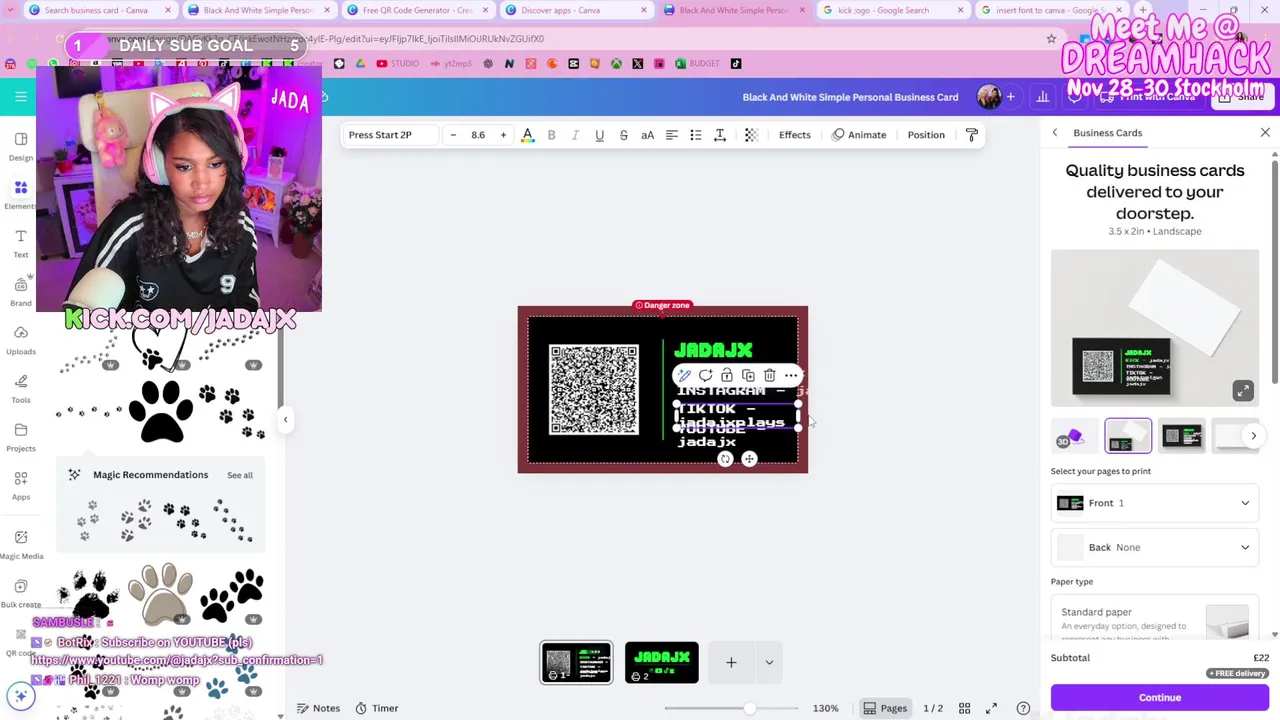Screen dimensions: 1280x720
Task: Toggle the Pages view button
Action: coord(885,708)
